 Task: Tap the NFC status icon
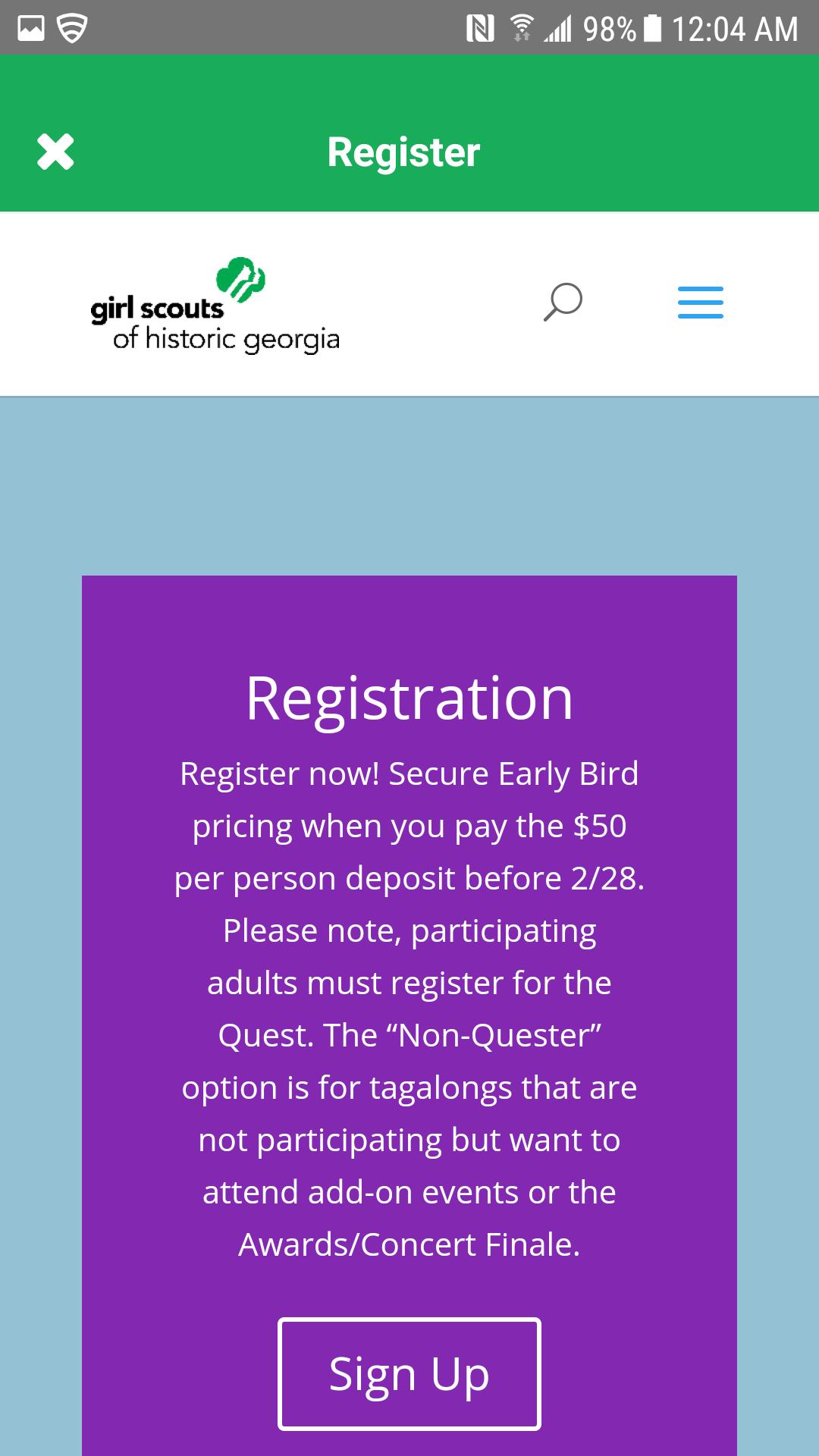tap(479, 29)
